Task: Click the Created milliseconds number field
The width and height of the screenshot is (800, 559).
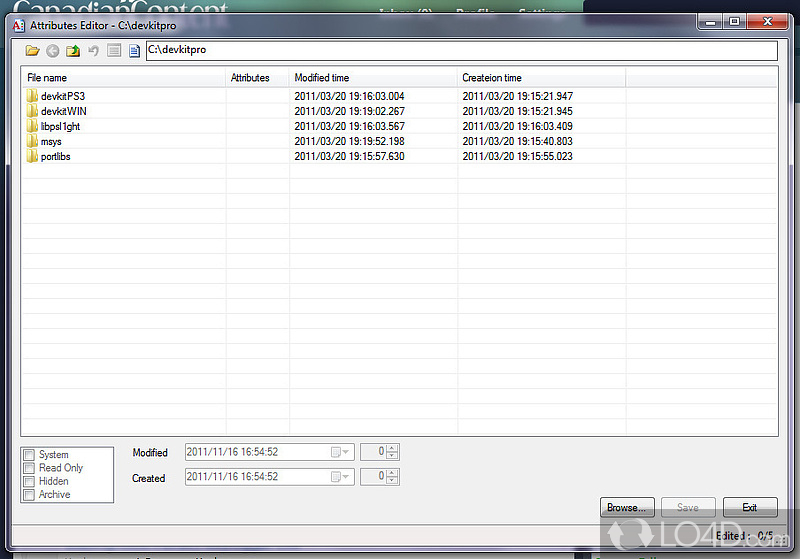Action: pos(374,476)
